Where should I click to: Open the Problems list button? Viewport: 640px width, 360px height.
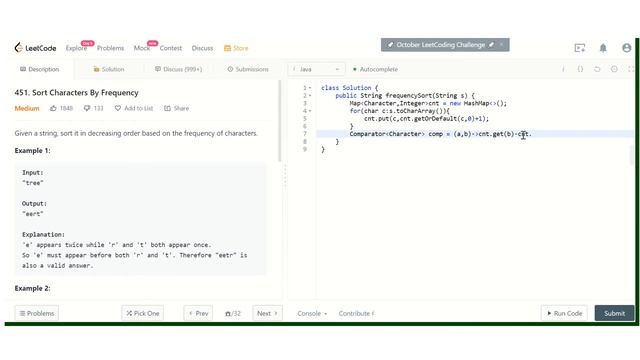pyautogui.click(x=37, y=313)
